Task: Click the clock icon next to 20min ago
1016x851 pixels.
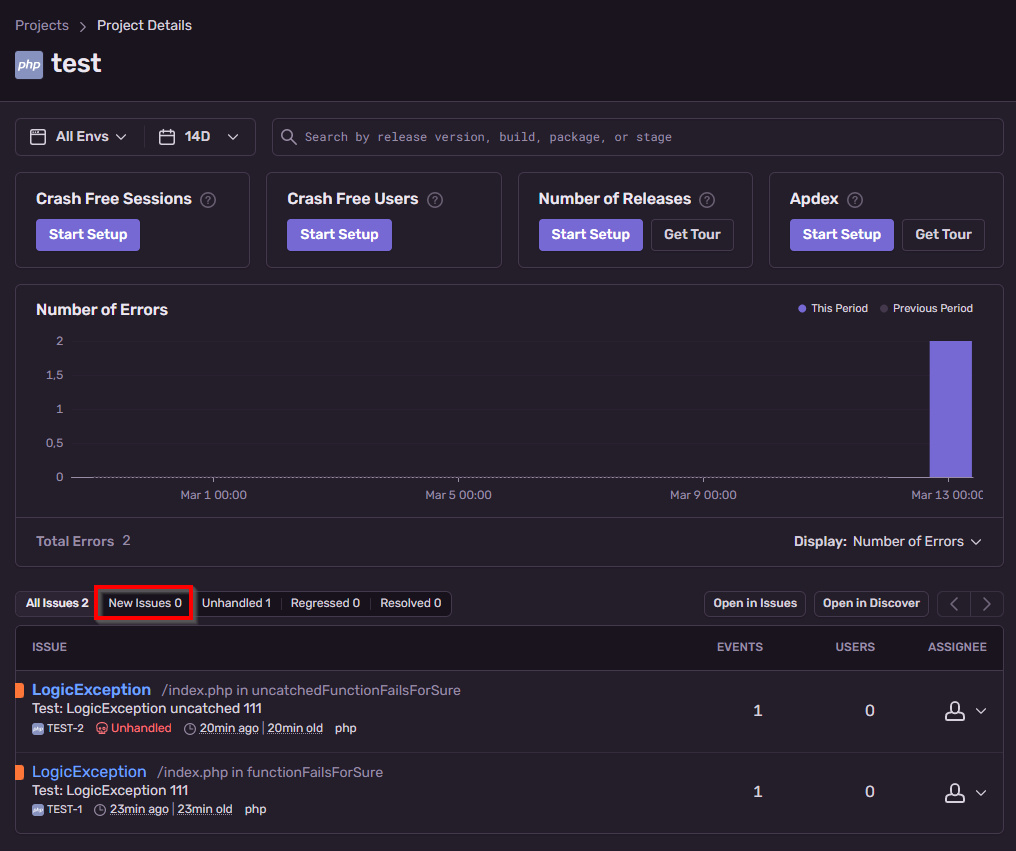Action: (189, 727)
